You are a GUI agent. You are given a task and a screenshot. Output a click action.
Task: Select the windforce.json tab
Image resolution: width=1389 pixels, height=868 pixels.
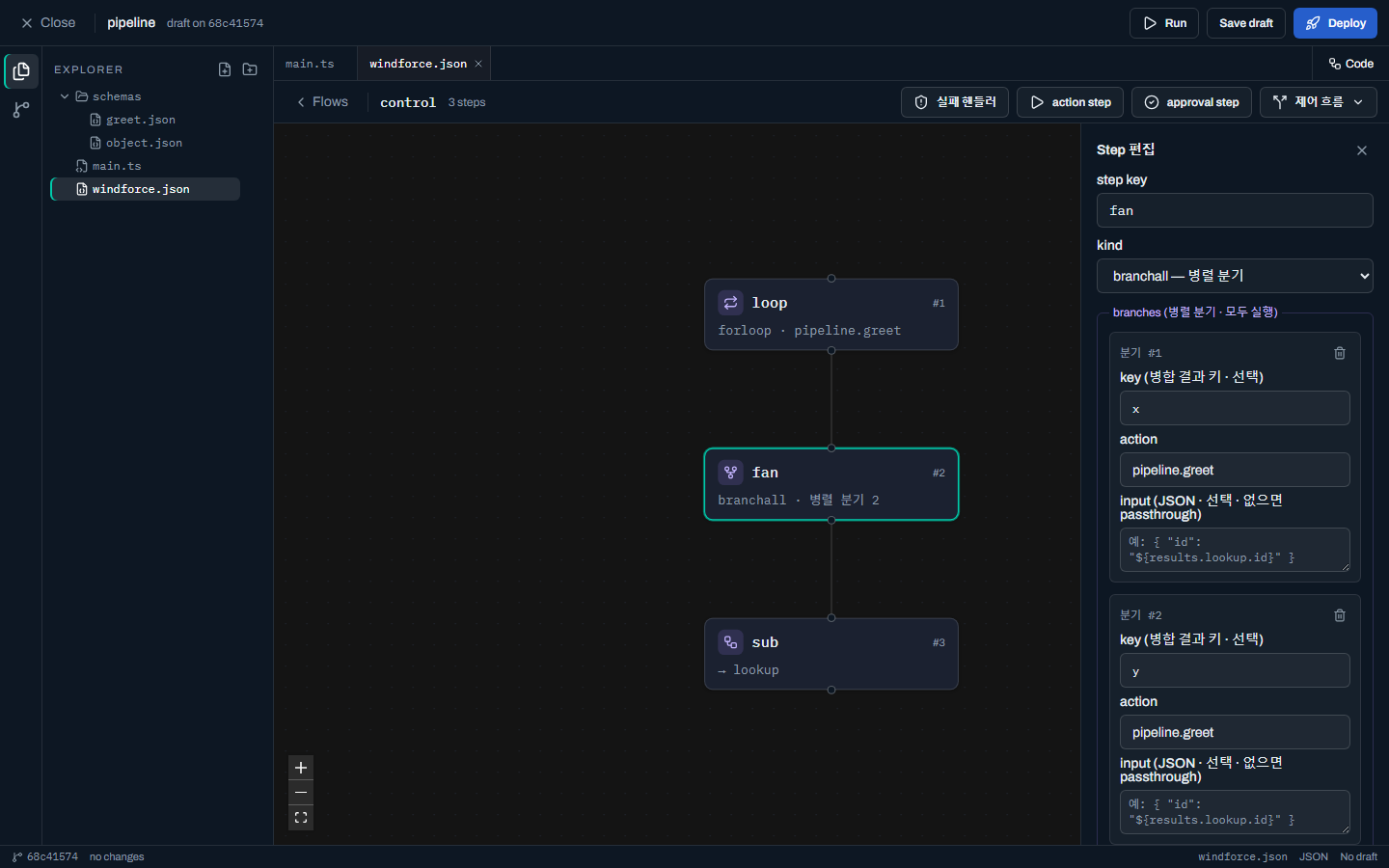point(419,64)
